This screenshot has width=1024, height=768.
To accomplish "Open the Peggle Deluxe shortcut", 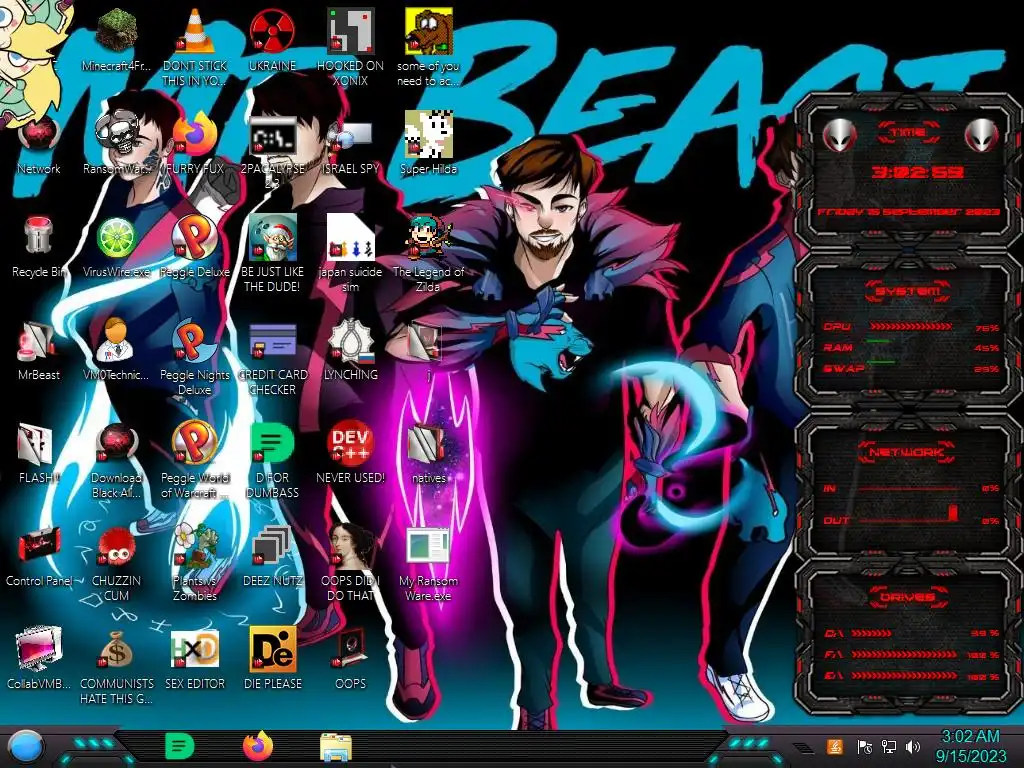I will pyautogui.click(x=194, y=236).
